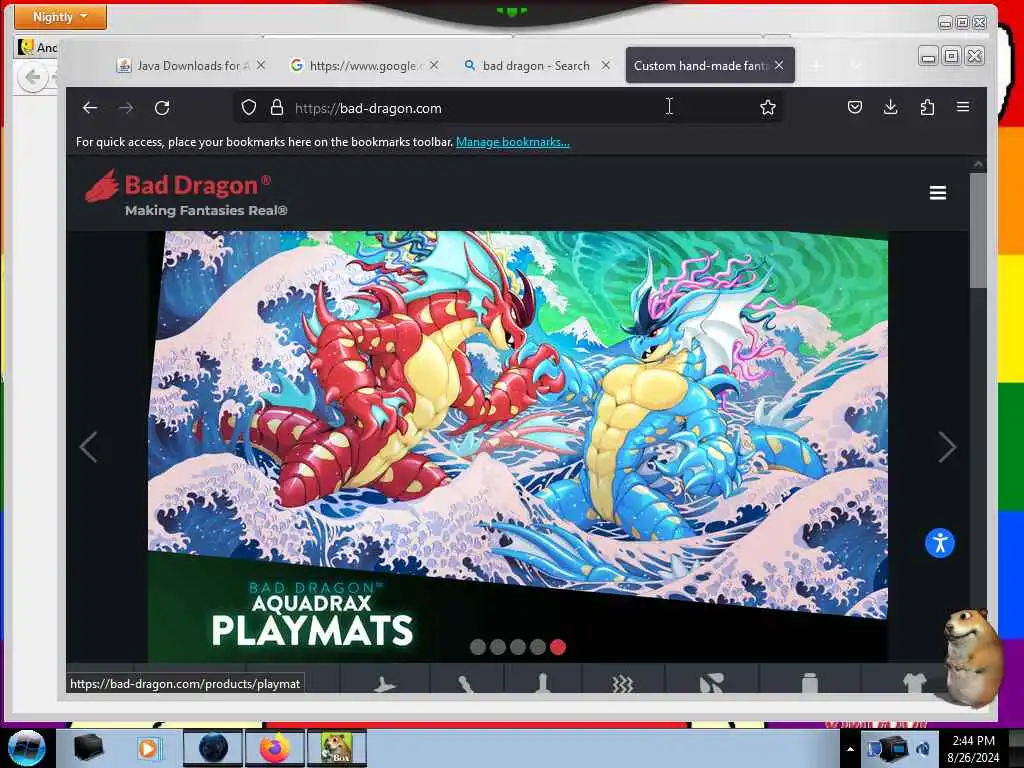Open the Downloads panel

(x=890, y=107)
